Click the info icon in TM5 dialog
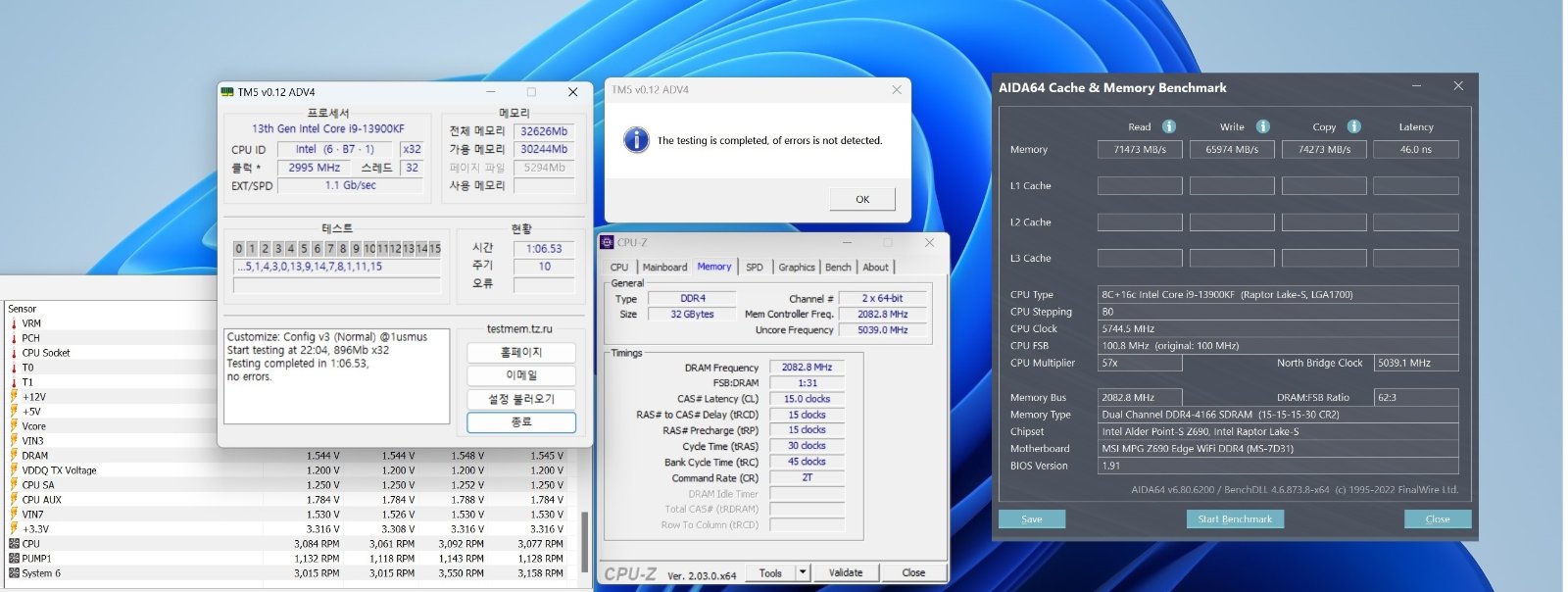Image resolution: width=1568 pixels, height=592 pixels. tap(636, 140)
